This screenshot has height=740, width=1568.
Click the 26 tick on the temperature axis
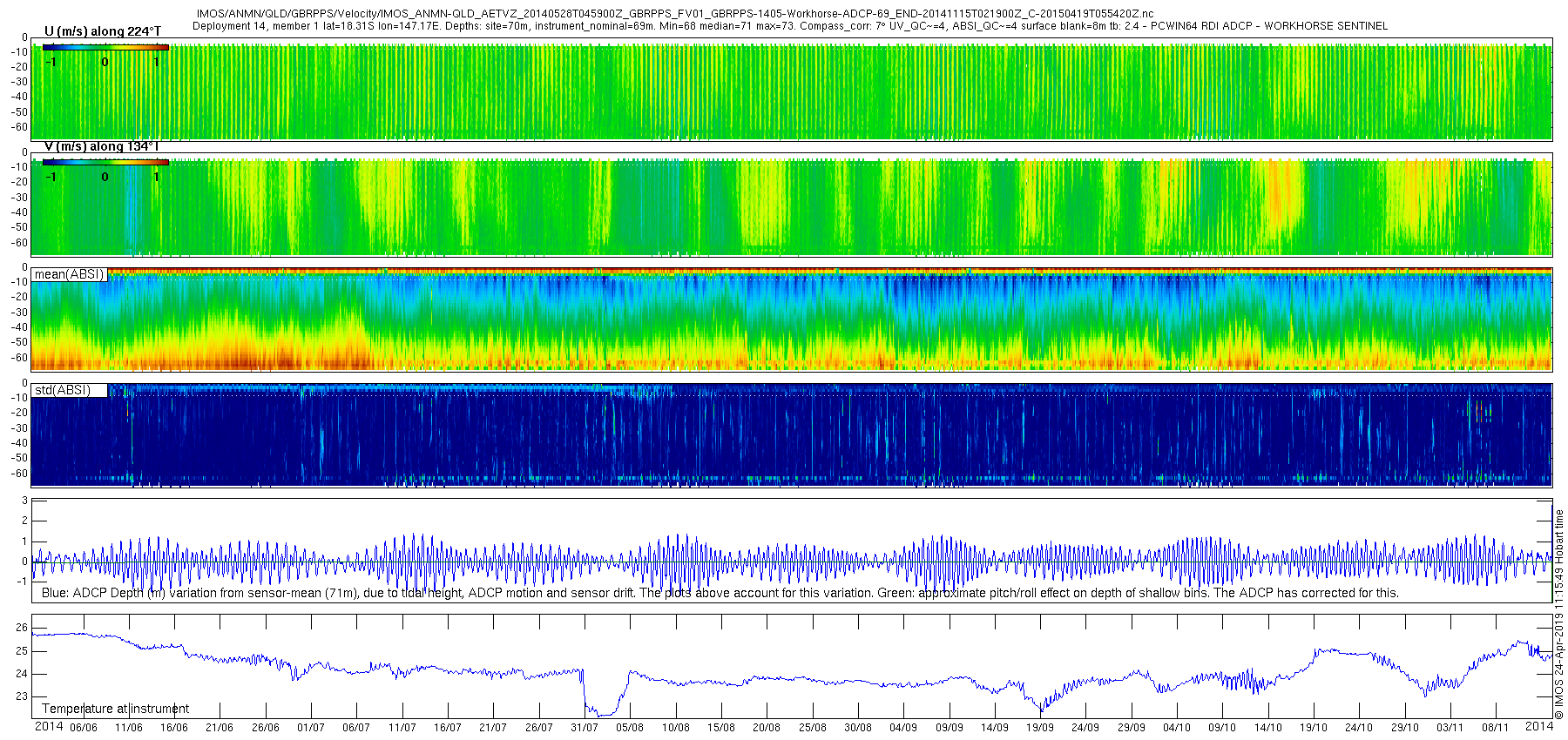tap(22, 628)
